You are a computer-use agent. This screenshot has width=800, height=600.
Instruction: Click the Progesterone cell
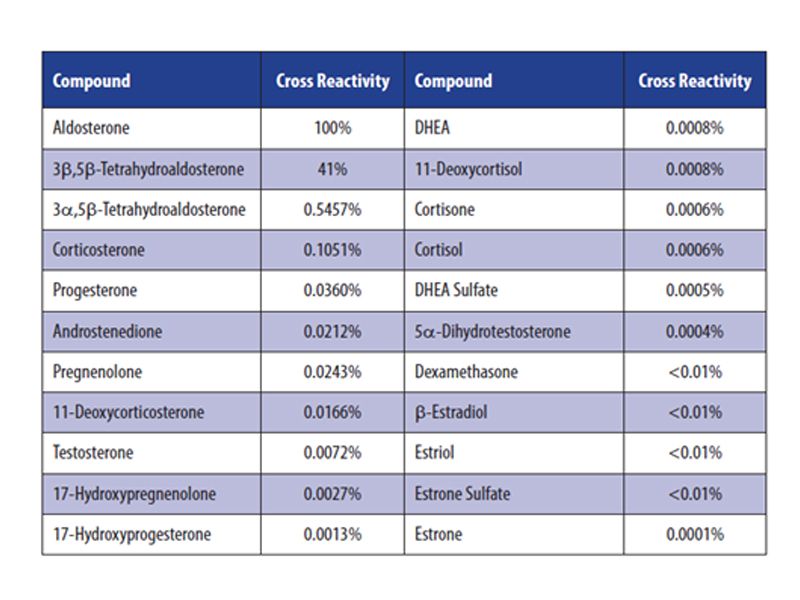tap(95, 291)
